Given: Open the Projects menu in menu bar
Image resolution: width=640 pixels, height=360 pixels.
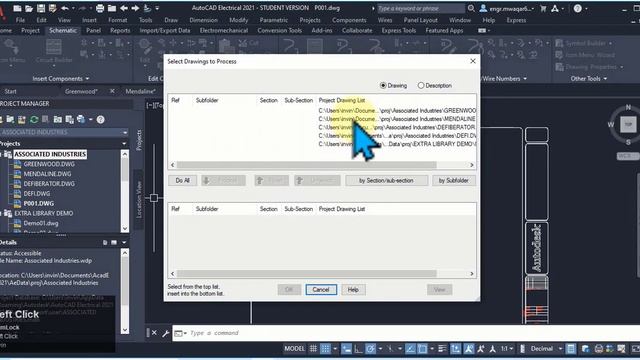Looking at the screenshot, I should tap(310, 20).
